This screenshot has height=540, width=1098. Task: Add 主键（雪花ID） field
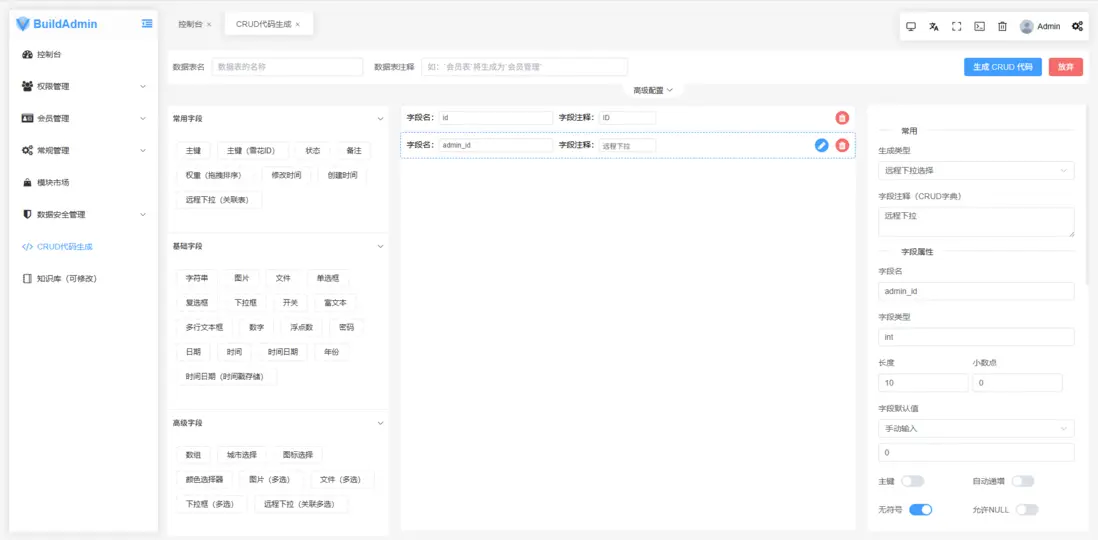coord(252,151)
